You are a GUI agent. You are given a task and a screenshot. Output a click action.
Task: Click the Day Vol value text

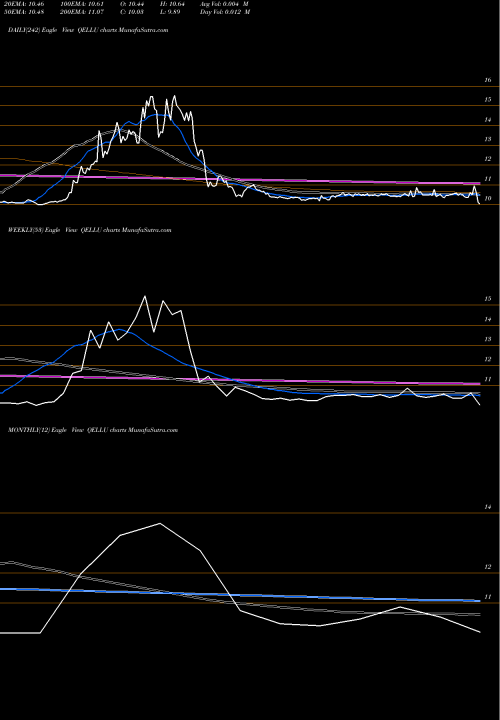pyautogui.click(x=225, y=12)
